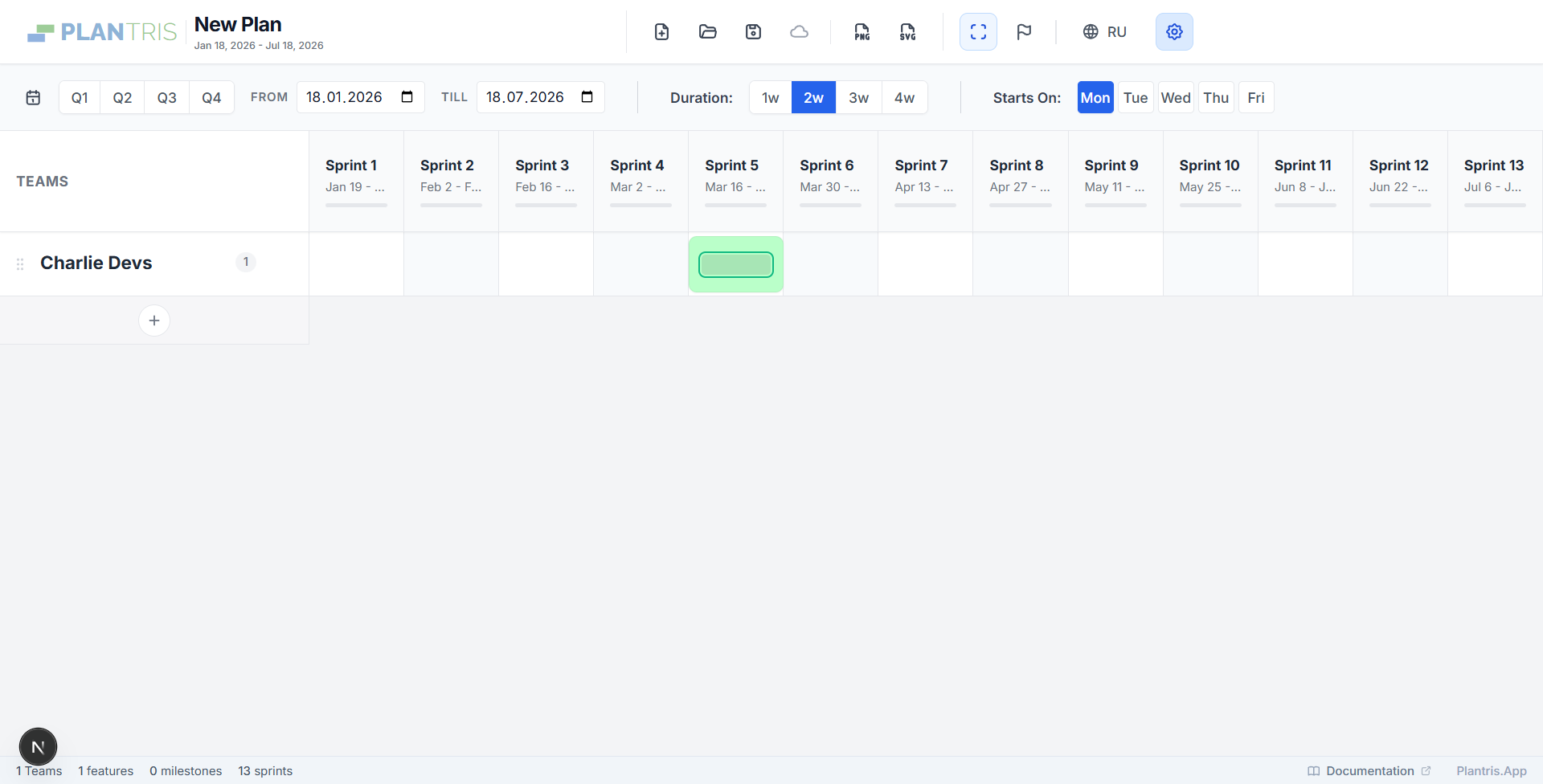Select the green feature block in Sprint 5
The image size is (1543, 784).
736,264
